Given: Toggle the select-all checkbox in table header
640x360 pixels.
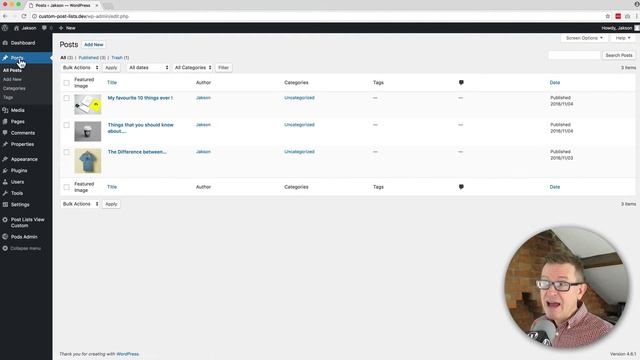Looking at the screenshot, I should click(67, 83).
